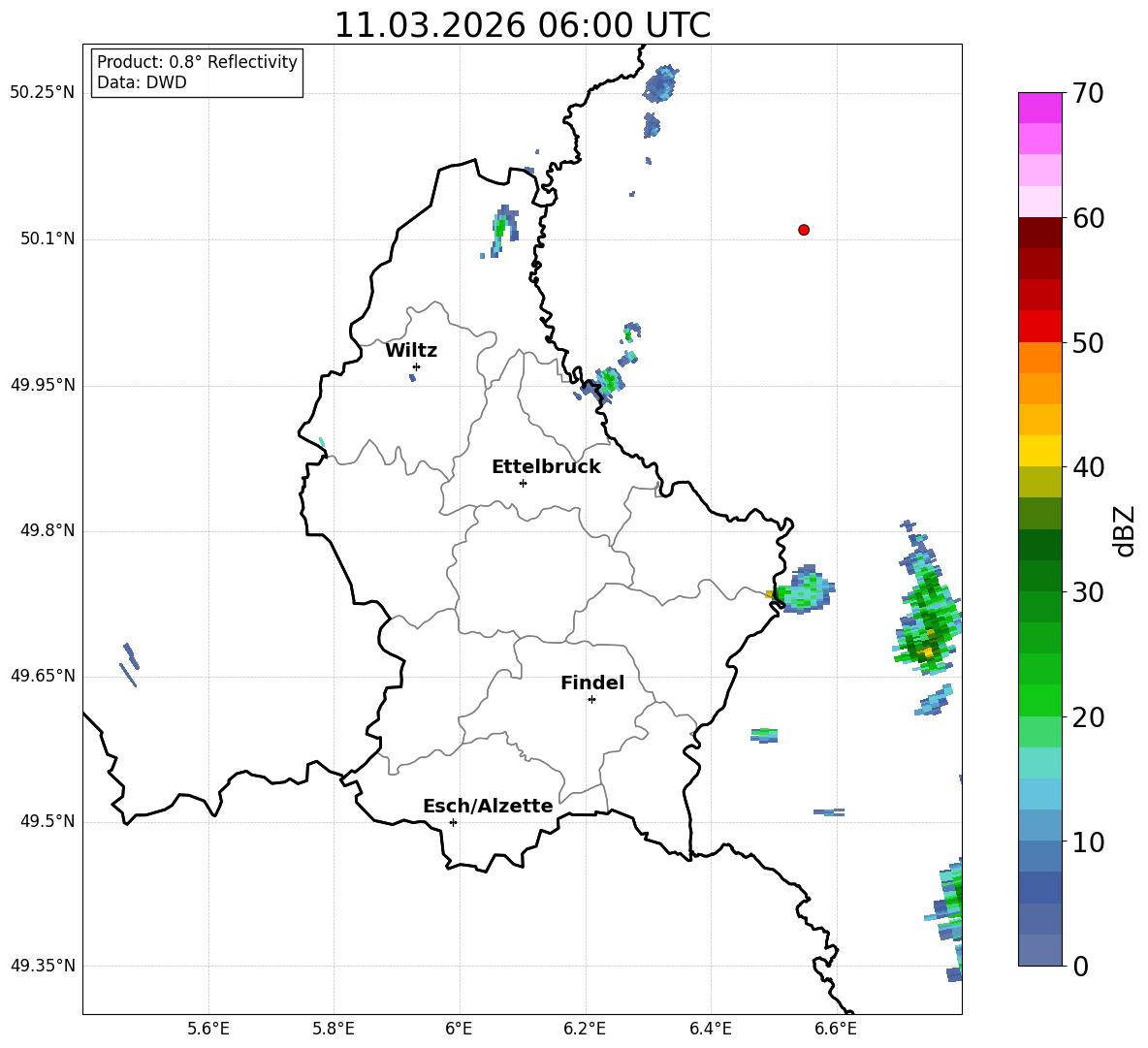
Task: Click the 30 value on colorbar
Action: [1087, 592]
